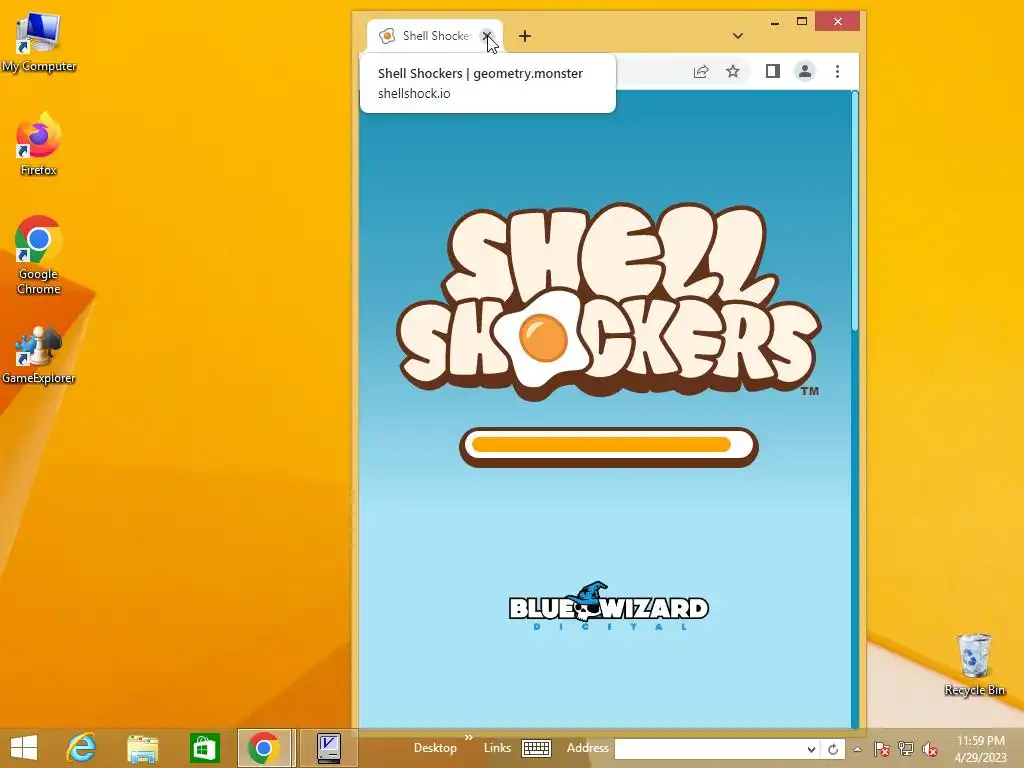Viewport: 1024px width, 768px height.
Task: Open the network status tray icon
Action: [906, 749]
